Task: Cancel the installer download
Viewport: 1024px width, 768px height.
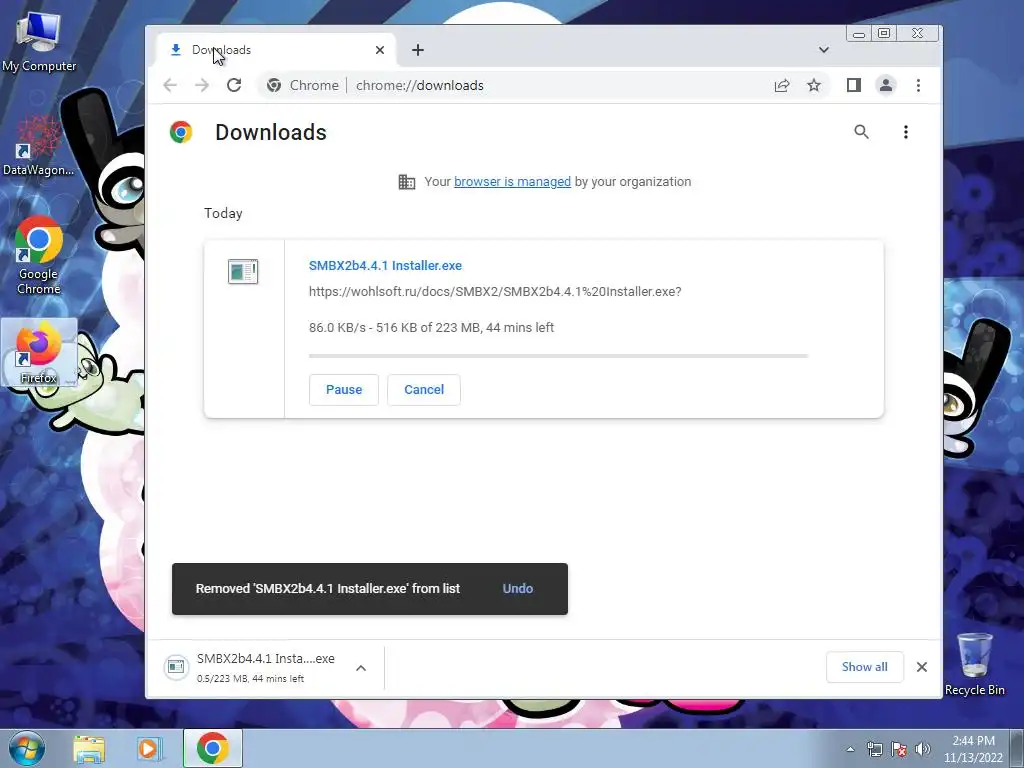Action: click(x=424, y=390)
